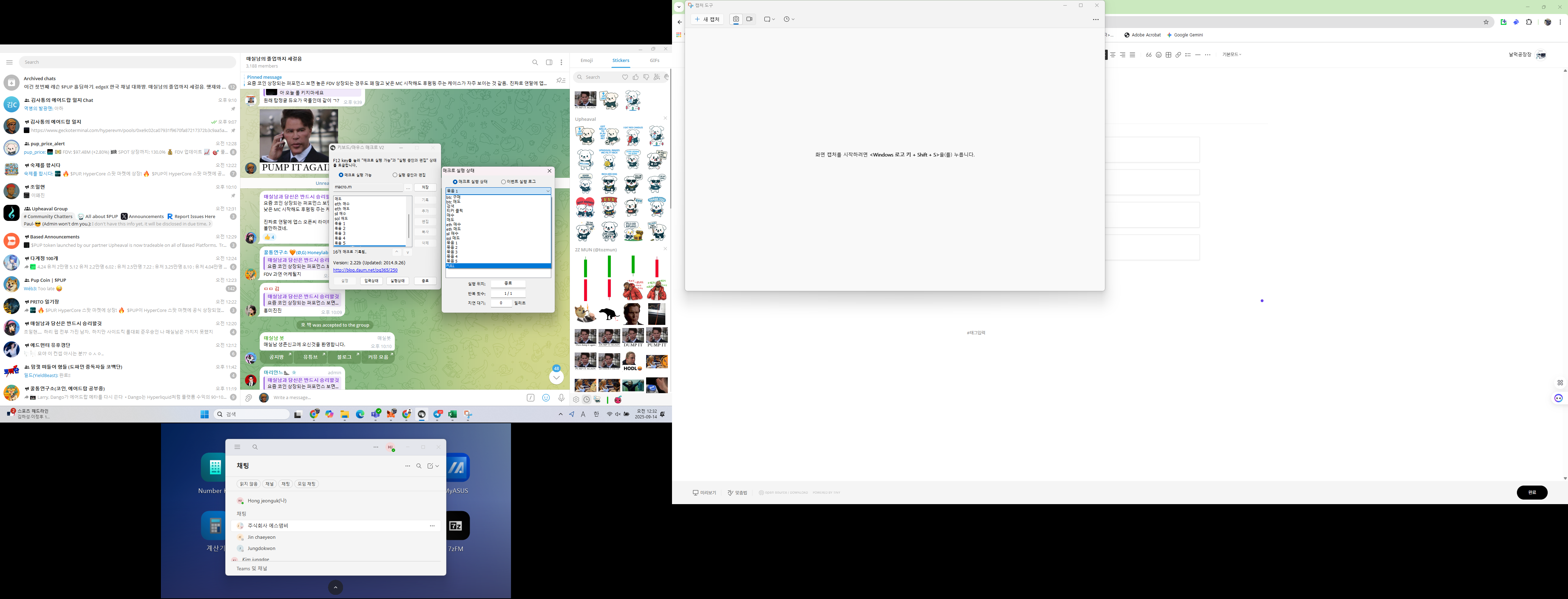Viewport: 1568px width, 599px height.
Task: Click the 새 캡처 button
Action: click(707, 20)
